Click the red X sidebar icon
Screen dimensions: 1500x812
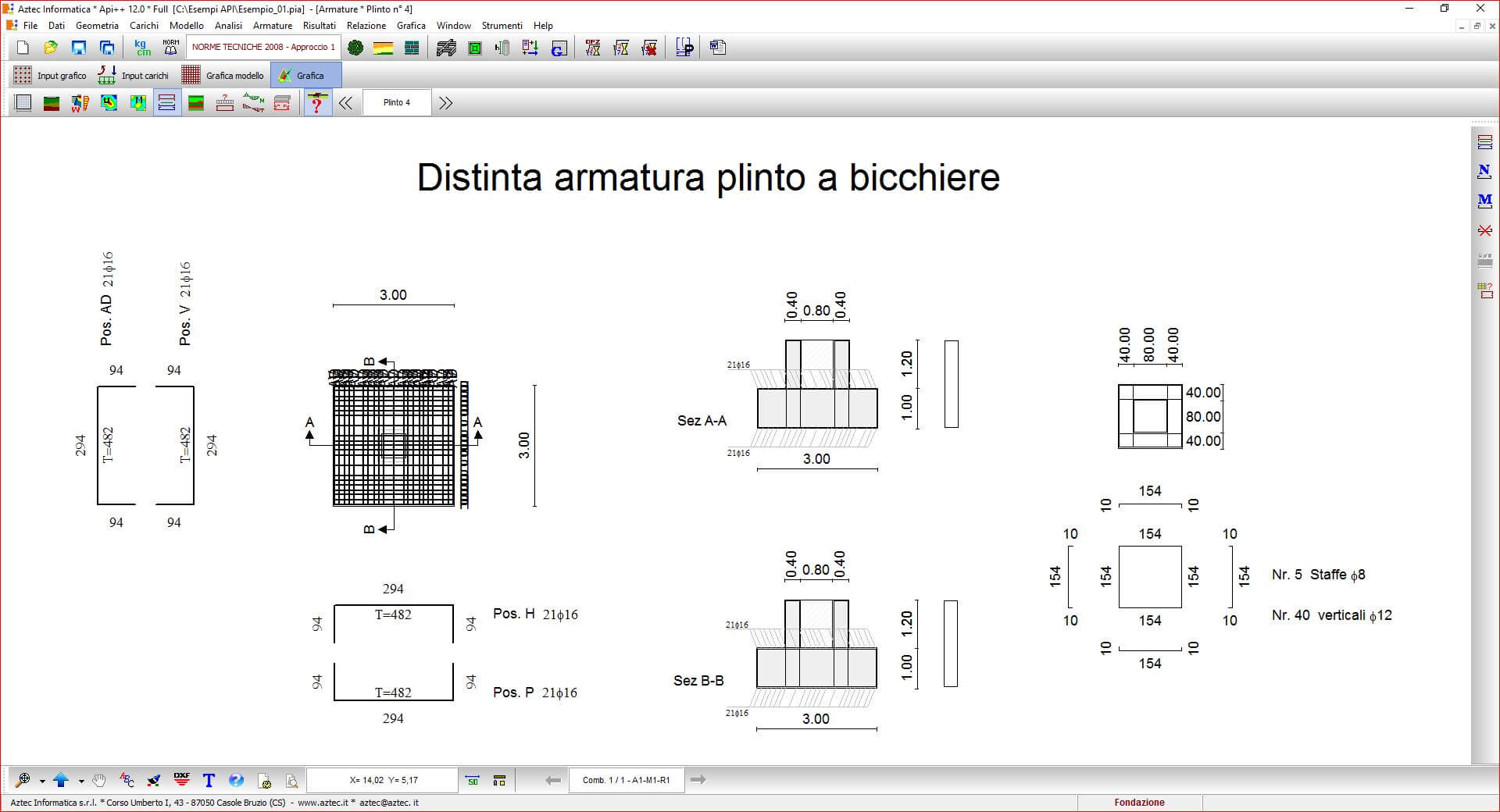pyautogui.click(x=1484, y=230)
